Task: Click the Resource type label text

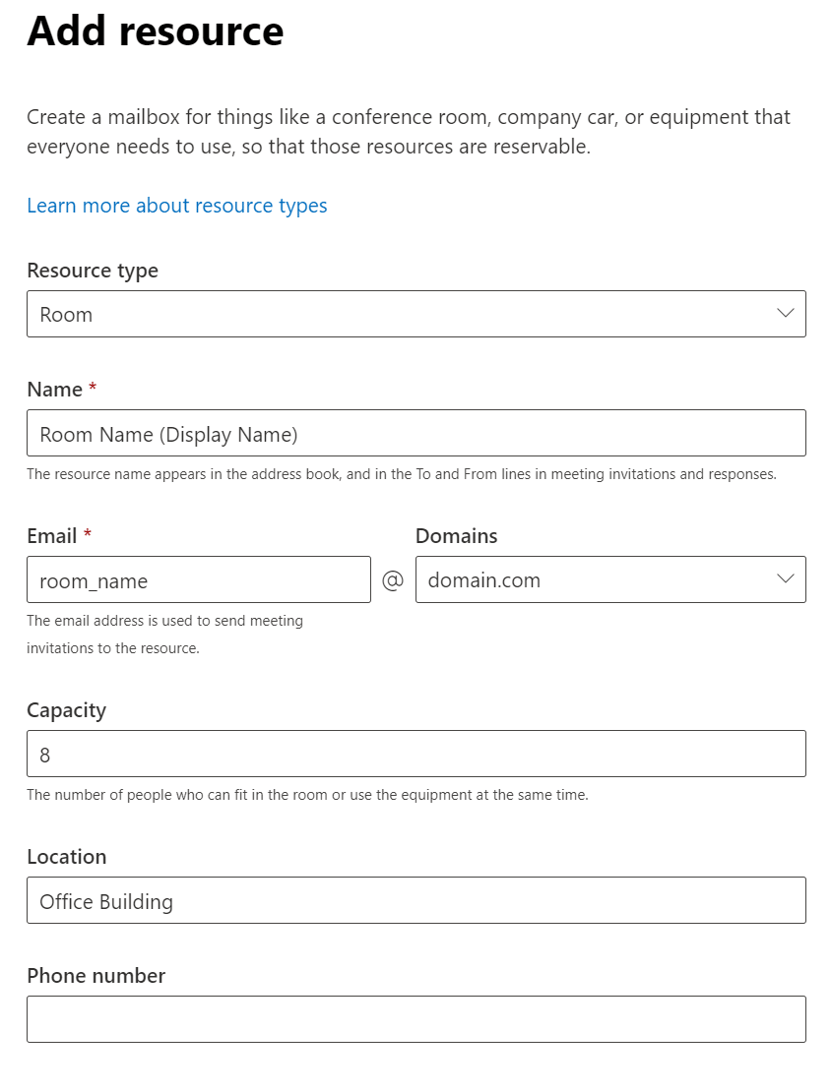Action: [x=92, y=270]
